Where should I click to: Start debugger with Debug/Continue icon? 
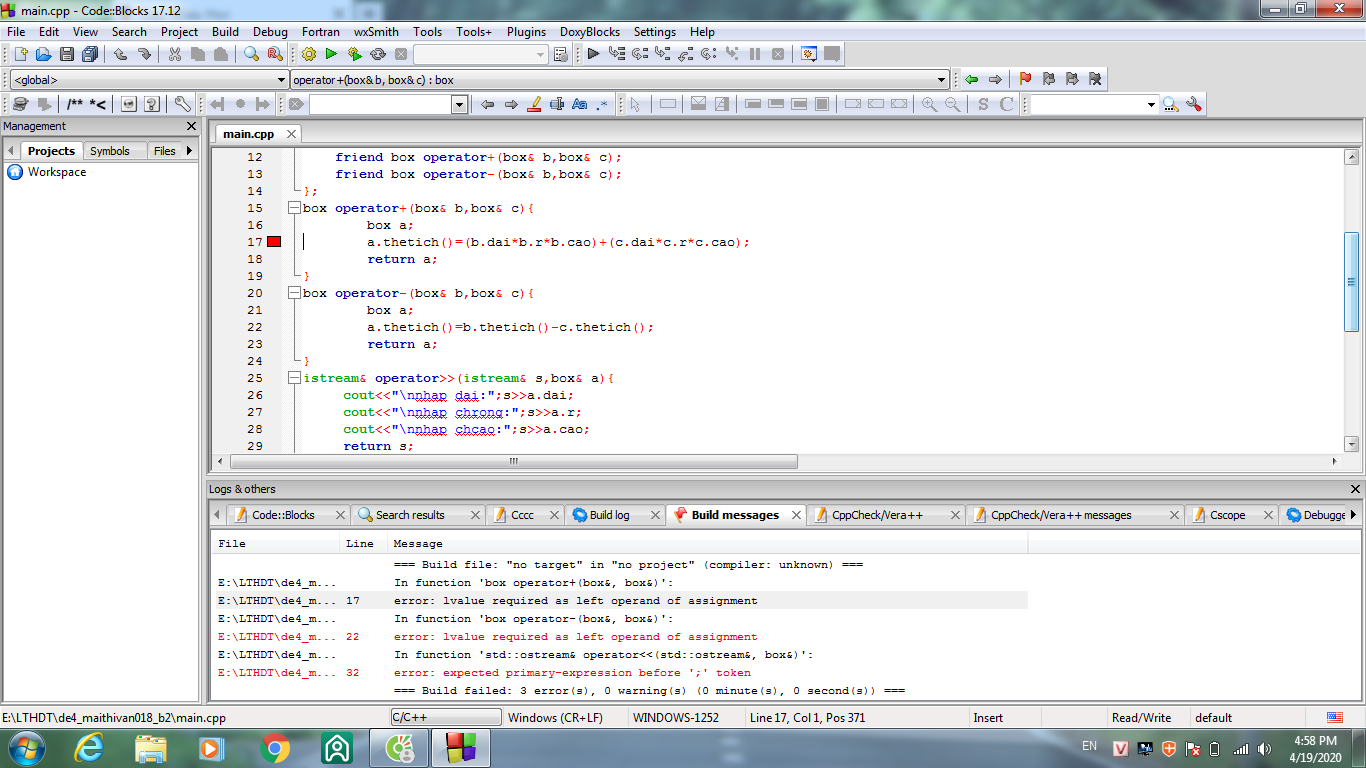point(593,54)
